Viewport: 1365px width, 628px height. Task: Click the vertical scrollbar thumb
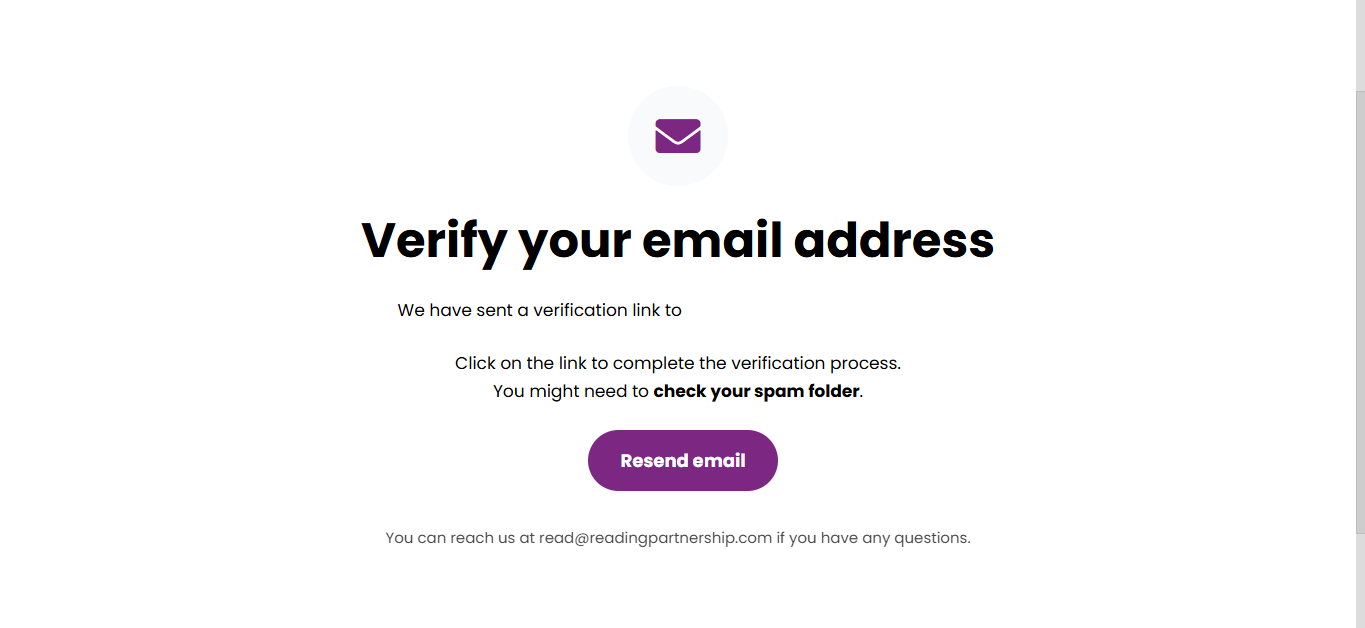[1360, 312]
